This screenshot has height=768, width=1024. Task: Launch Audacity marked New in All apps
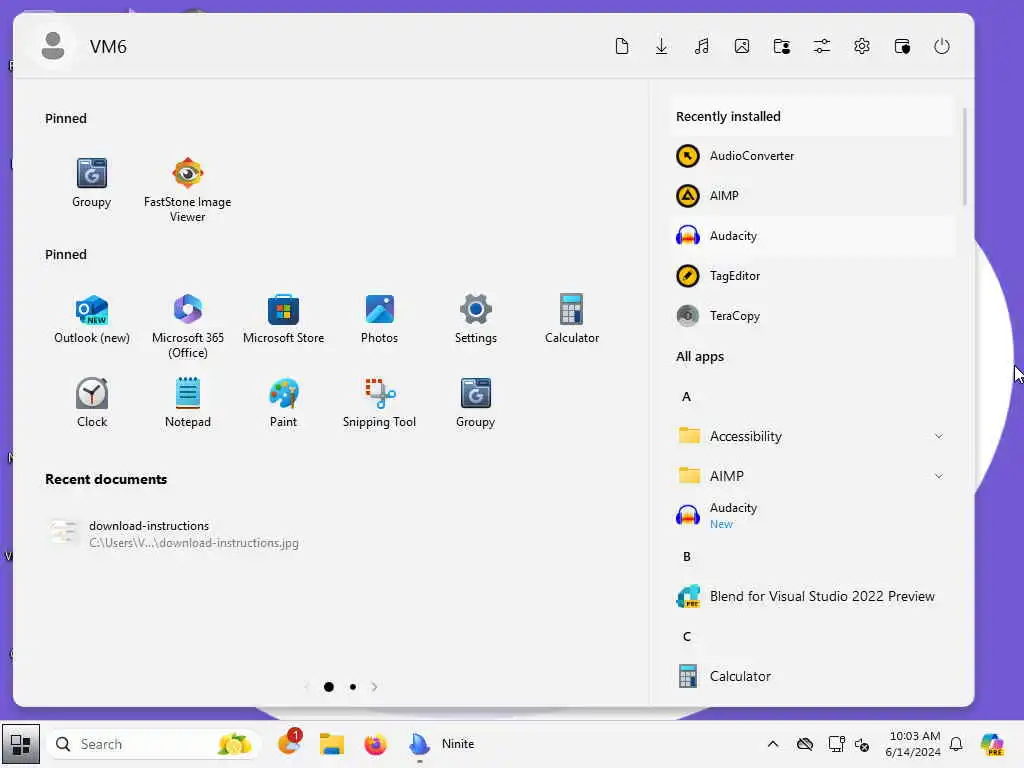812,515
